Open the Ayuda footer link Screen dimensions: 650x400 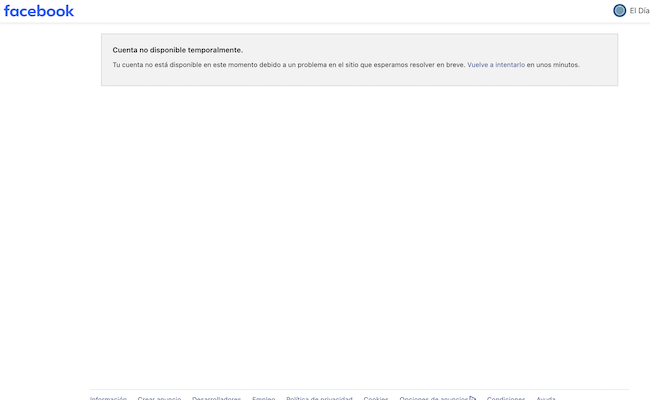point(546,398)
